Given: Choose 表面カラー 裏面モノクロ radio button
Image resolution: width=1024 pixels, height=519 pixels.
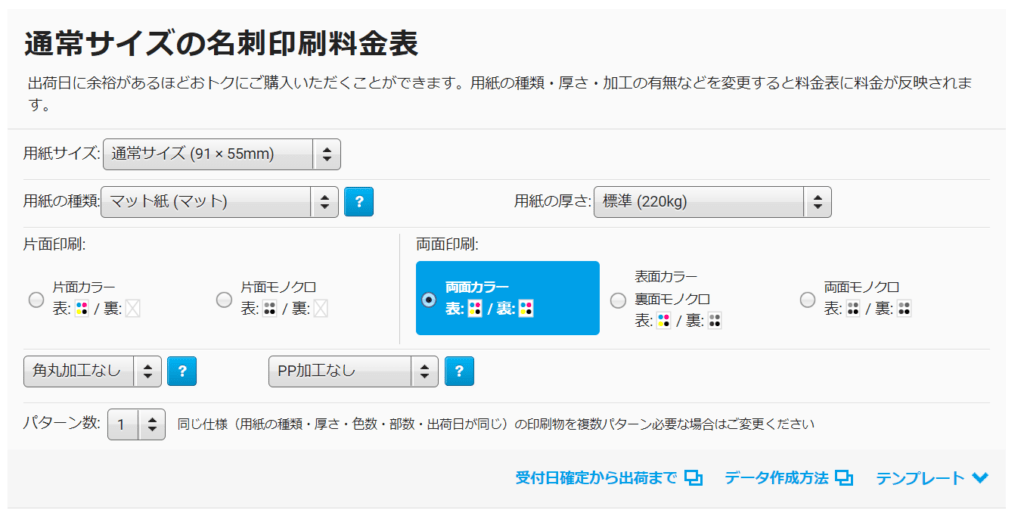Looking at the screenshot, I should (x=618, y=300).
